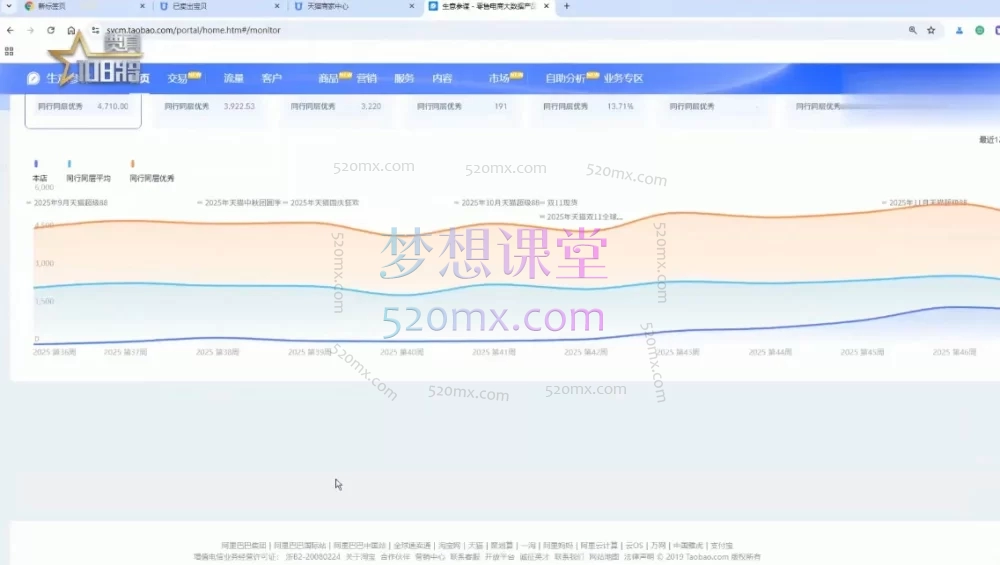Reload the page with the refresh icon

coord(51,30)
